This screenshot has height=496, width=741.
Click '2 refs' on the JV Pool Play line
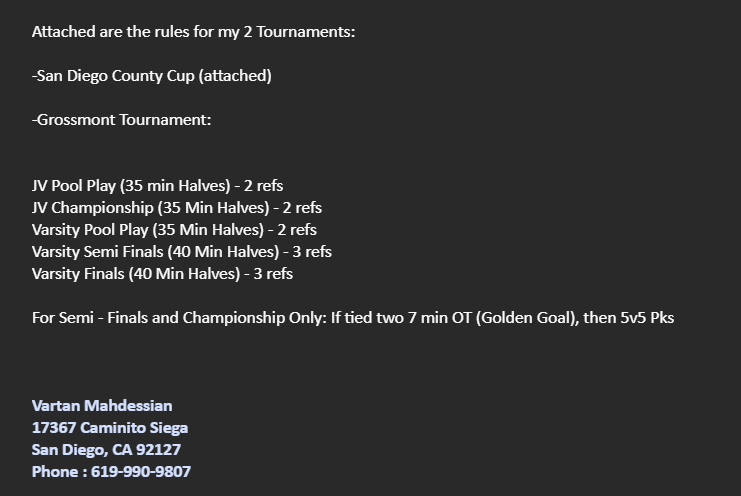(x=264, y=186)
